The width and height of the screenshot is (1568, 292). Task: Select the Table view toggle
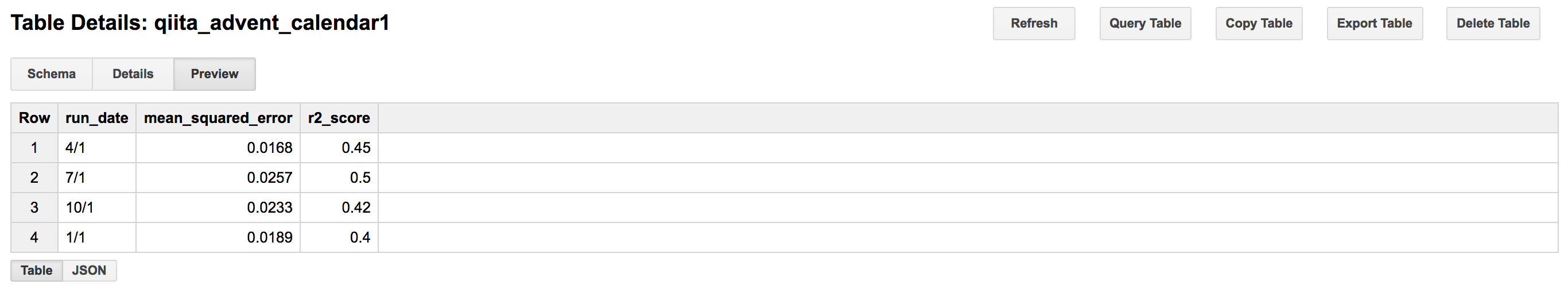37,270
